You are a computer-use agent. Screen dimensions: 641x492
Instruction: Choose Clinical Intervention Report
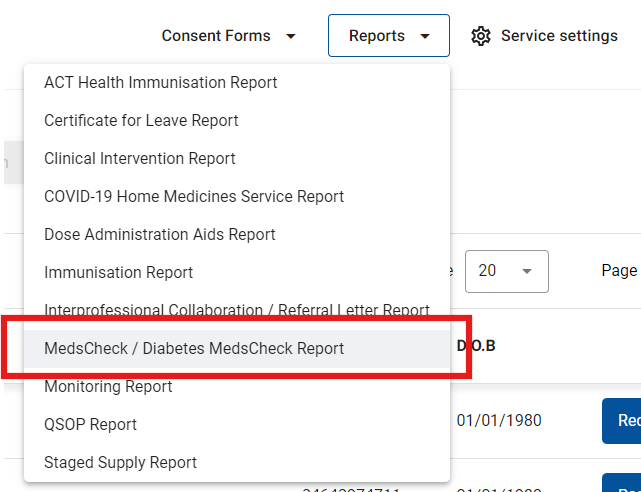coord(237,159)
